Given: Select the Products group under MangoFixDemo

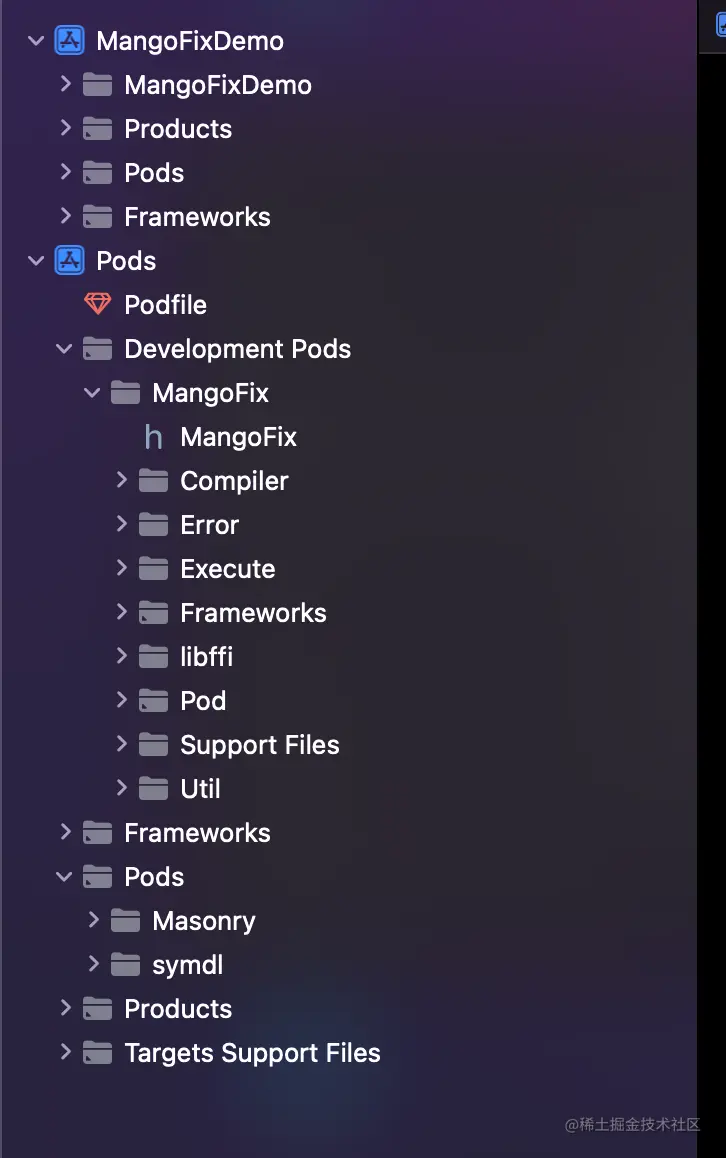Looking at the screenshot, I should [x=177, y=128].
